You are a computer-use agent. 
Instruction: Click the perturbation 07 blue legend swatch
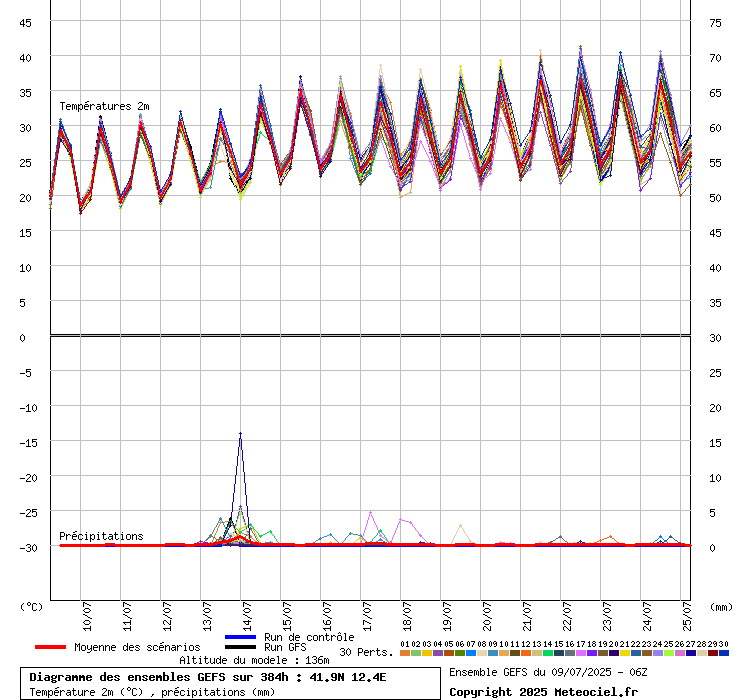coord(471,653)
